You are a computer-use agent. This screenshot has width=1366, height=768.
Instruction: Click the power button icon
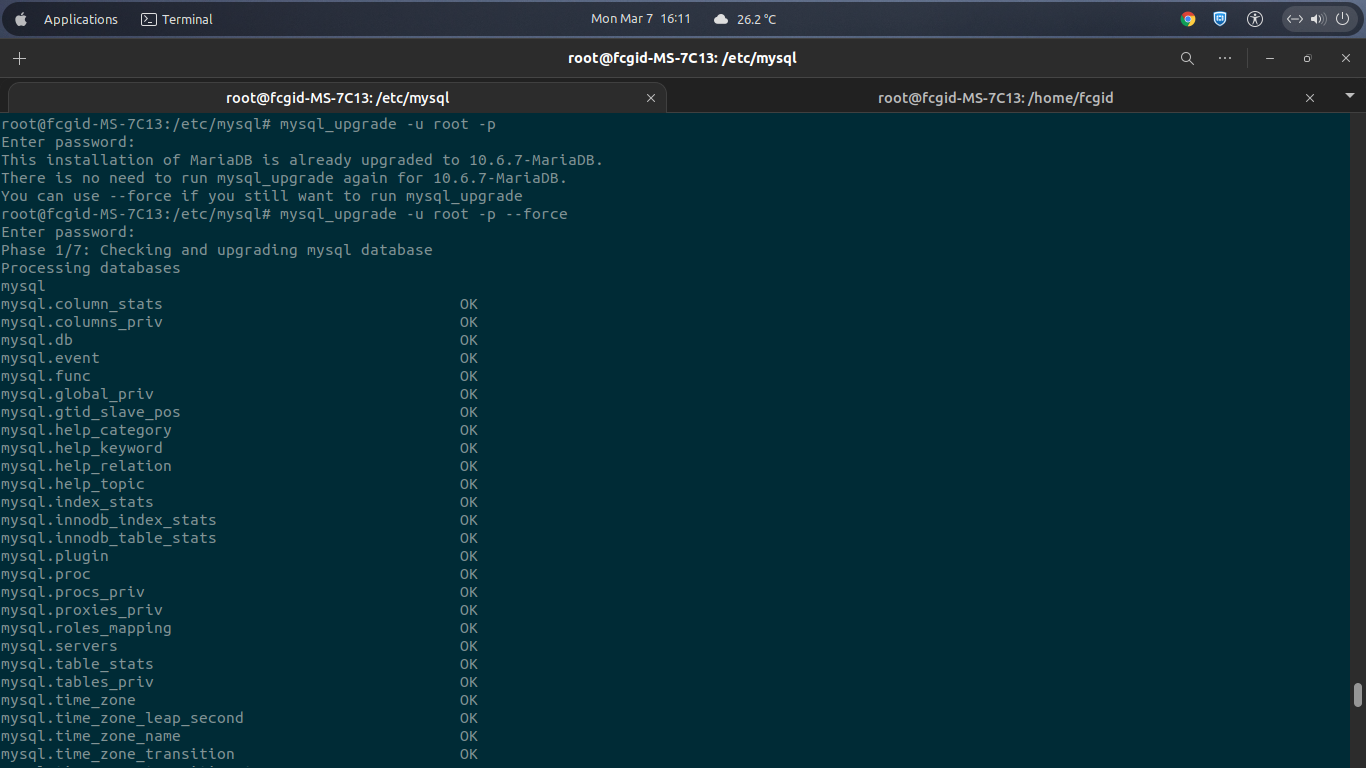[1342, 19]
